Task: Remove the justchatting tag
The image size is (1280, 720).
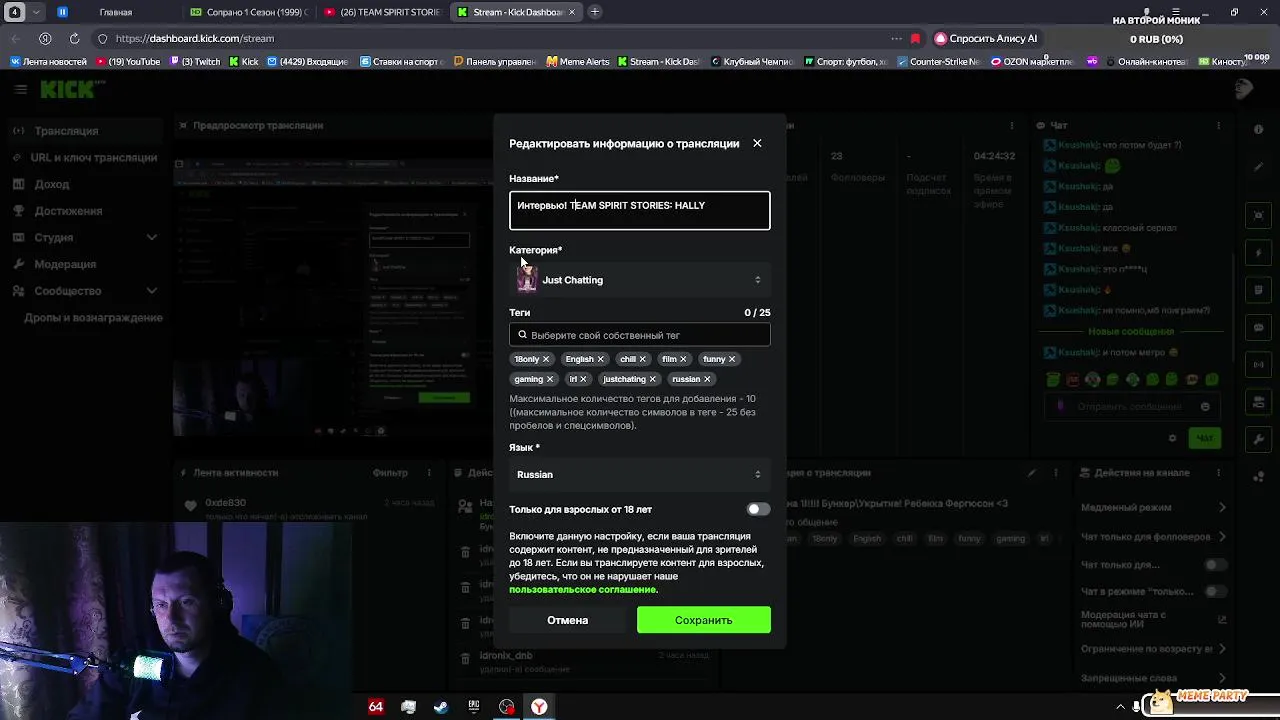Action: pos(652,379)
